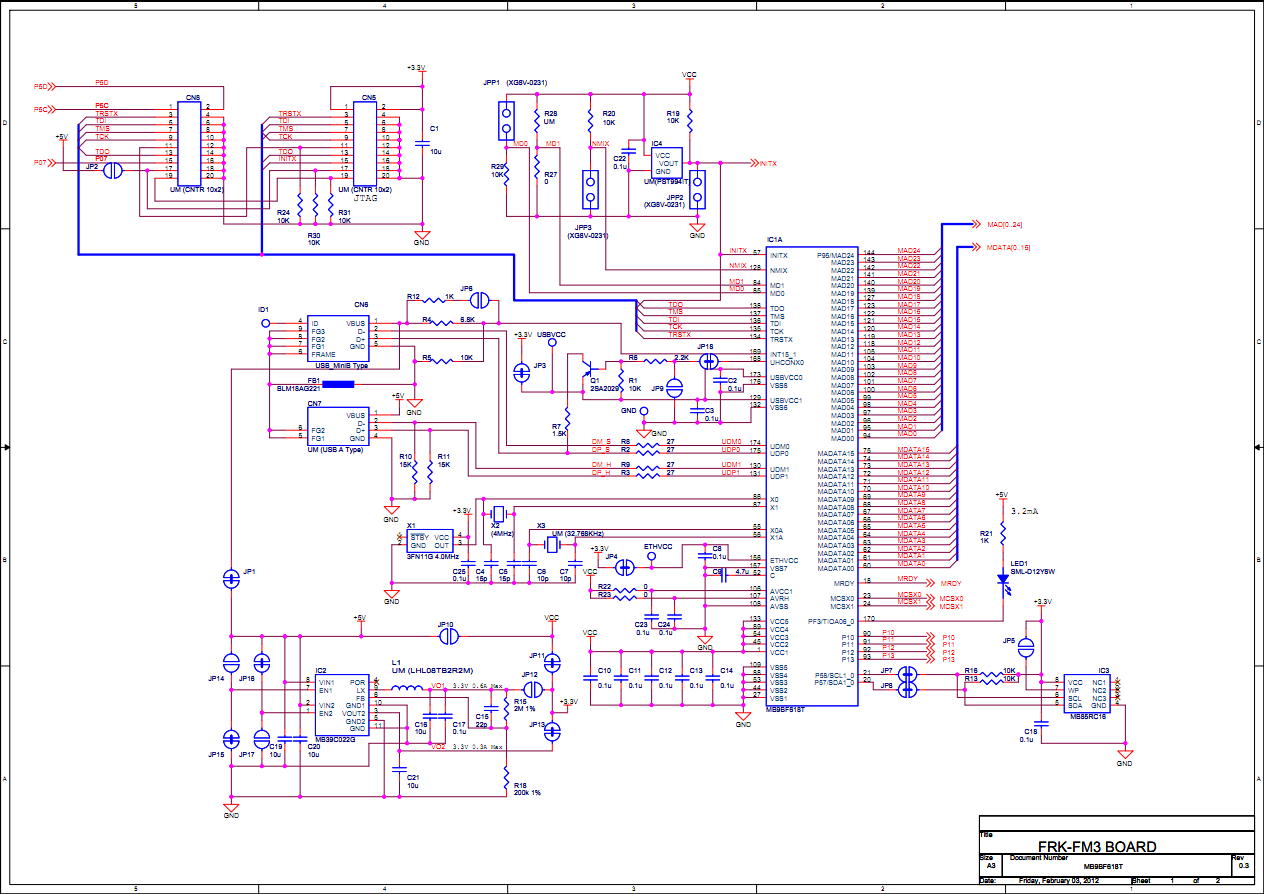The height and width of the screenshot is (894, 1264).
Task: Click the JP6 jumper next to R12
Action: coord(479,298)
